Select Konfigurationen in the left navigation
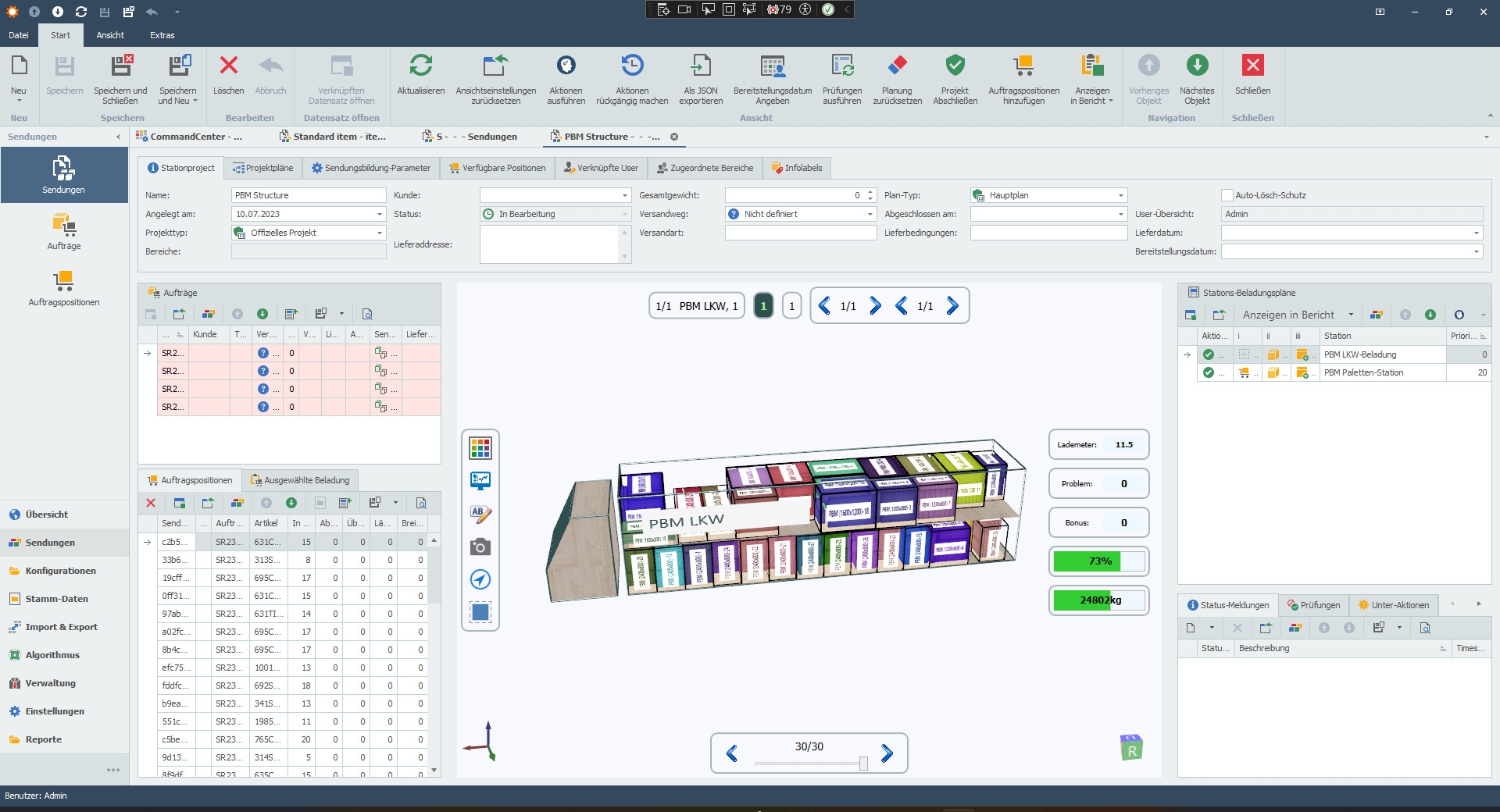The image size is (1500, 812). (x=60, y=571)
